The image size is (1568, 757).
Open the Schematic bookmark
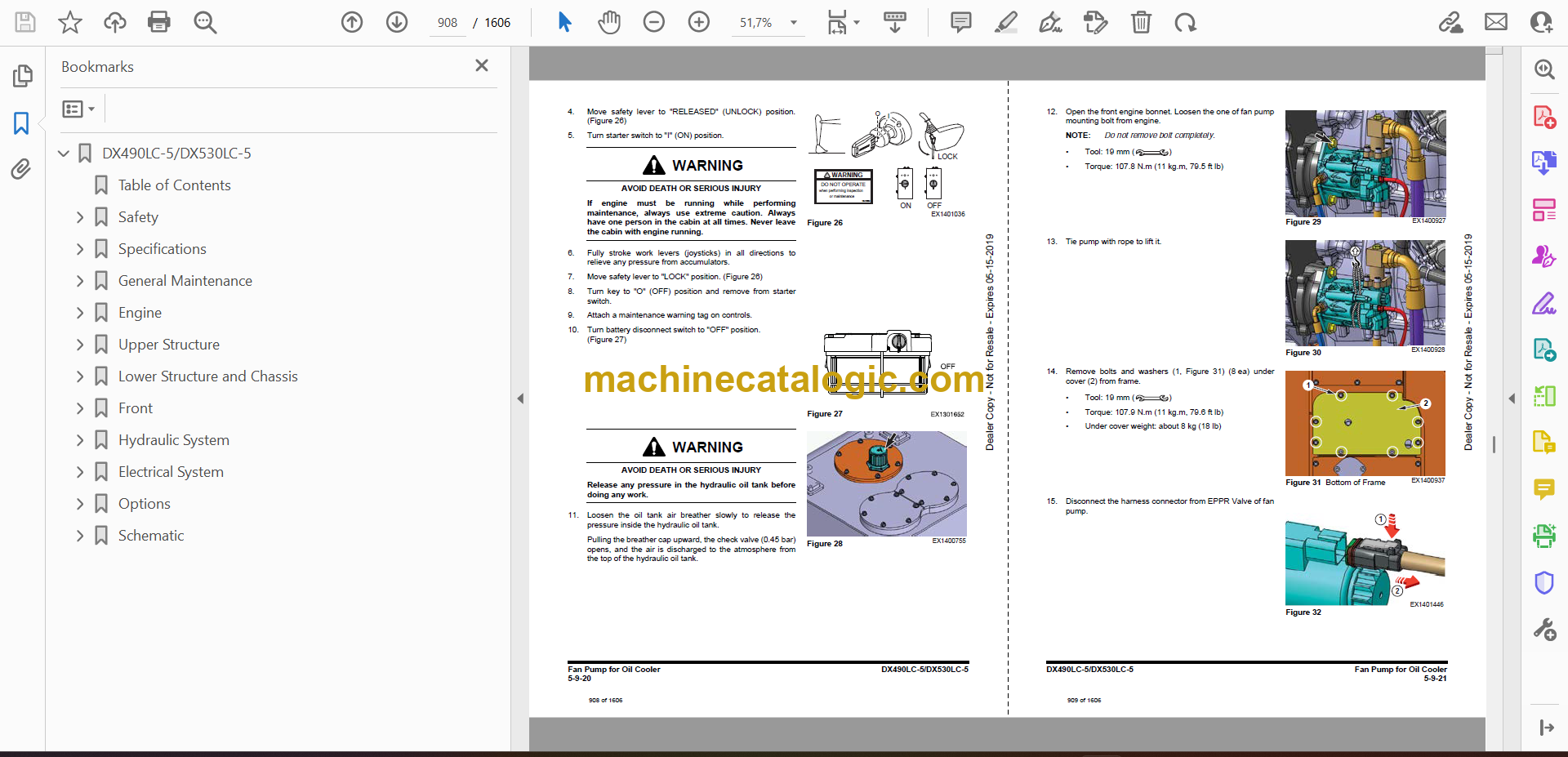click(151, 536)
